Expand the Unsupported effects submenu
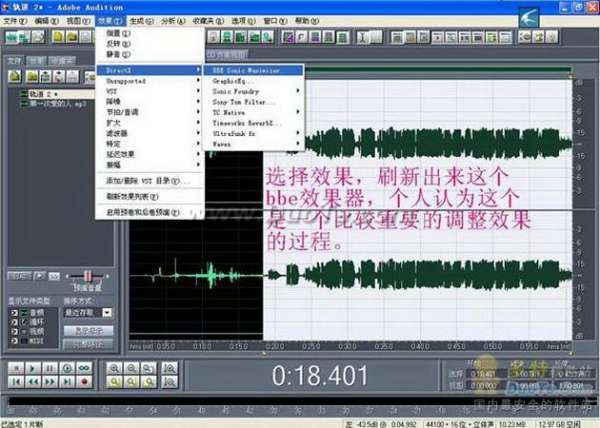 [x=149, y=81]
